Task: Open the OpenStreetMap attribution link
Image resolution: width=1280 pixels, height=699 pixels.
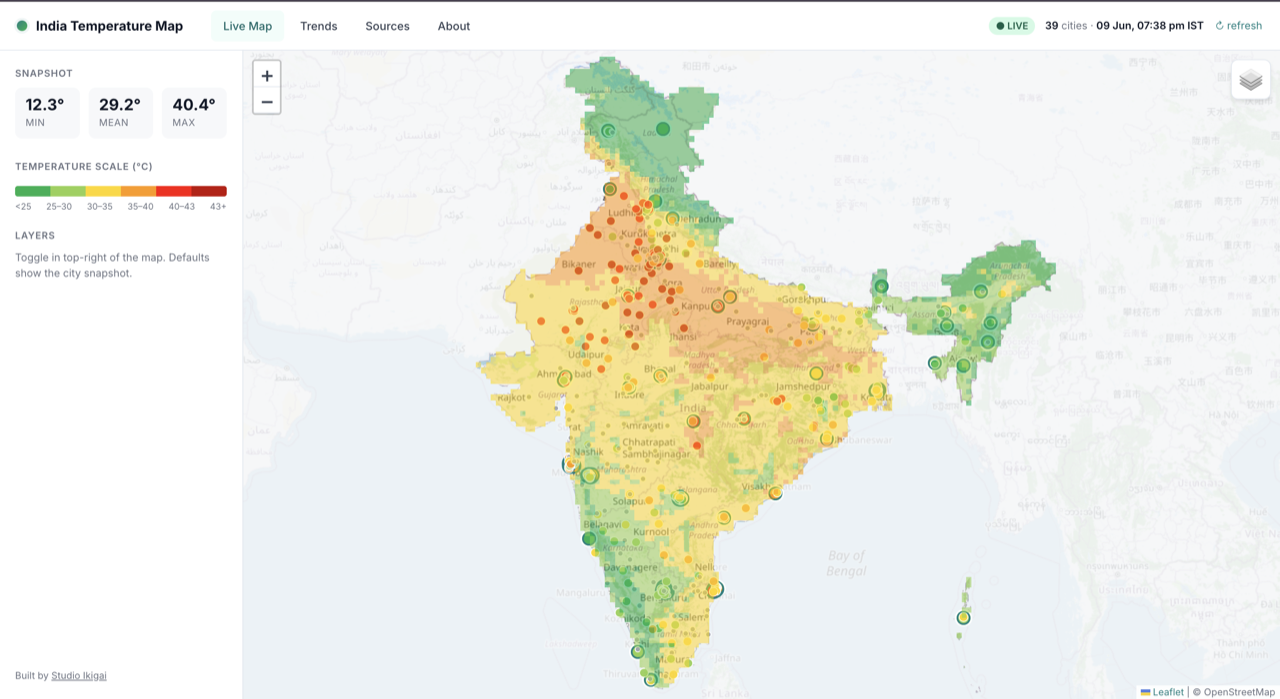Action: click(x=1239, y=691)
